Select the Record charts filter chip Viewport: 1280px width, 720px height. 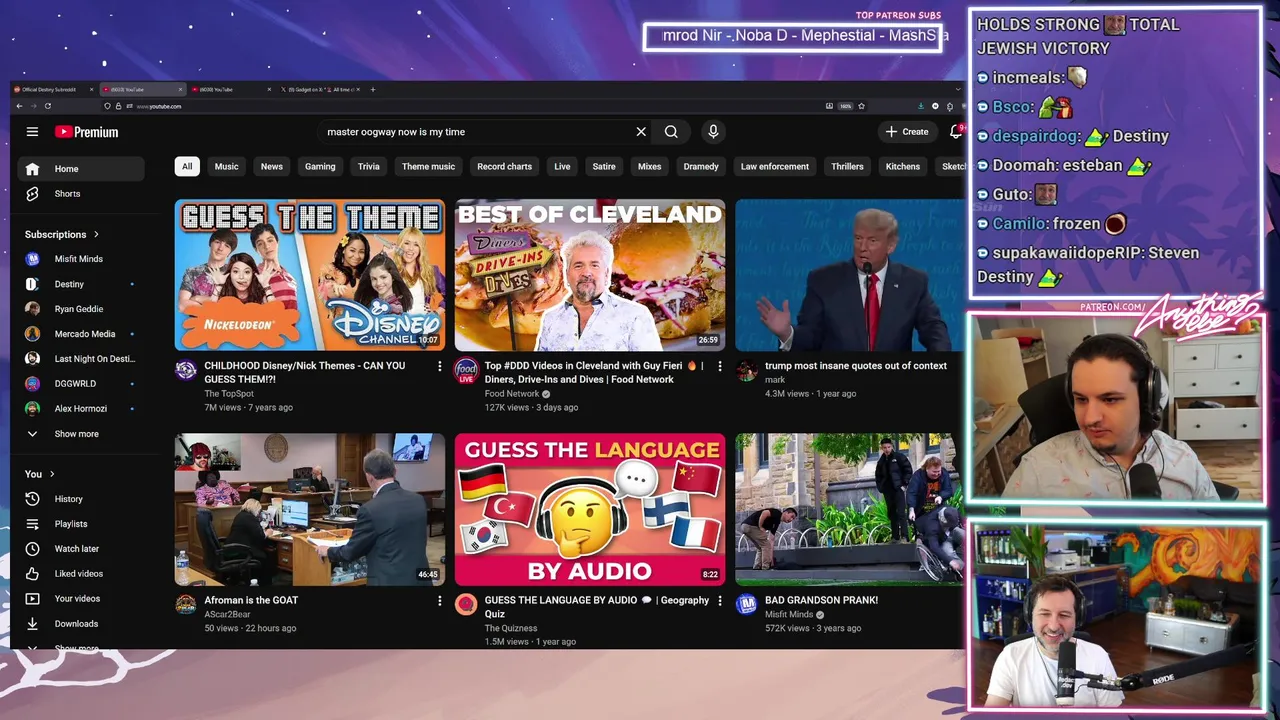[x=505, y=167]
